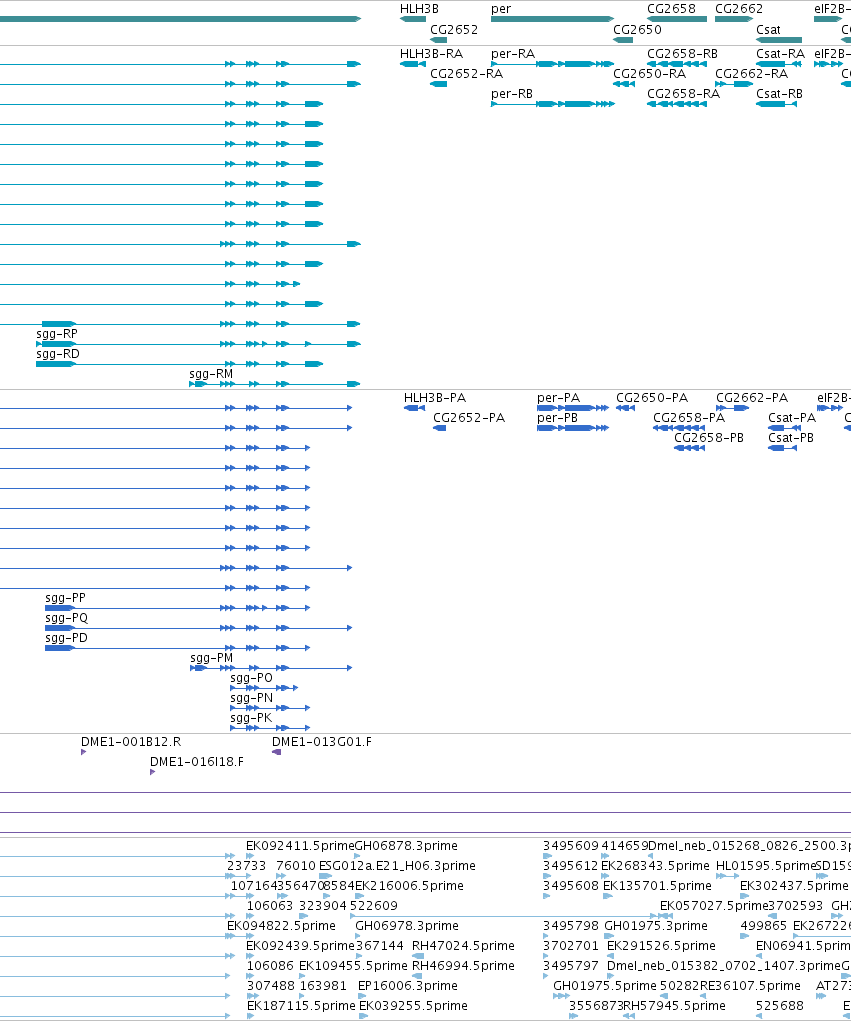This screenshot has width=851, height=1021.
Task: Select the EK057027.5prime EST label
Action: [x=714, y=906]
